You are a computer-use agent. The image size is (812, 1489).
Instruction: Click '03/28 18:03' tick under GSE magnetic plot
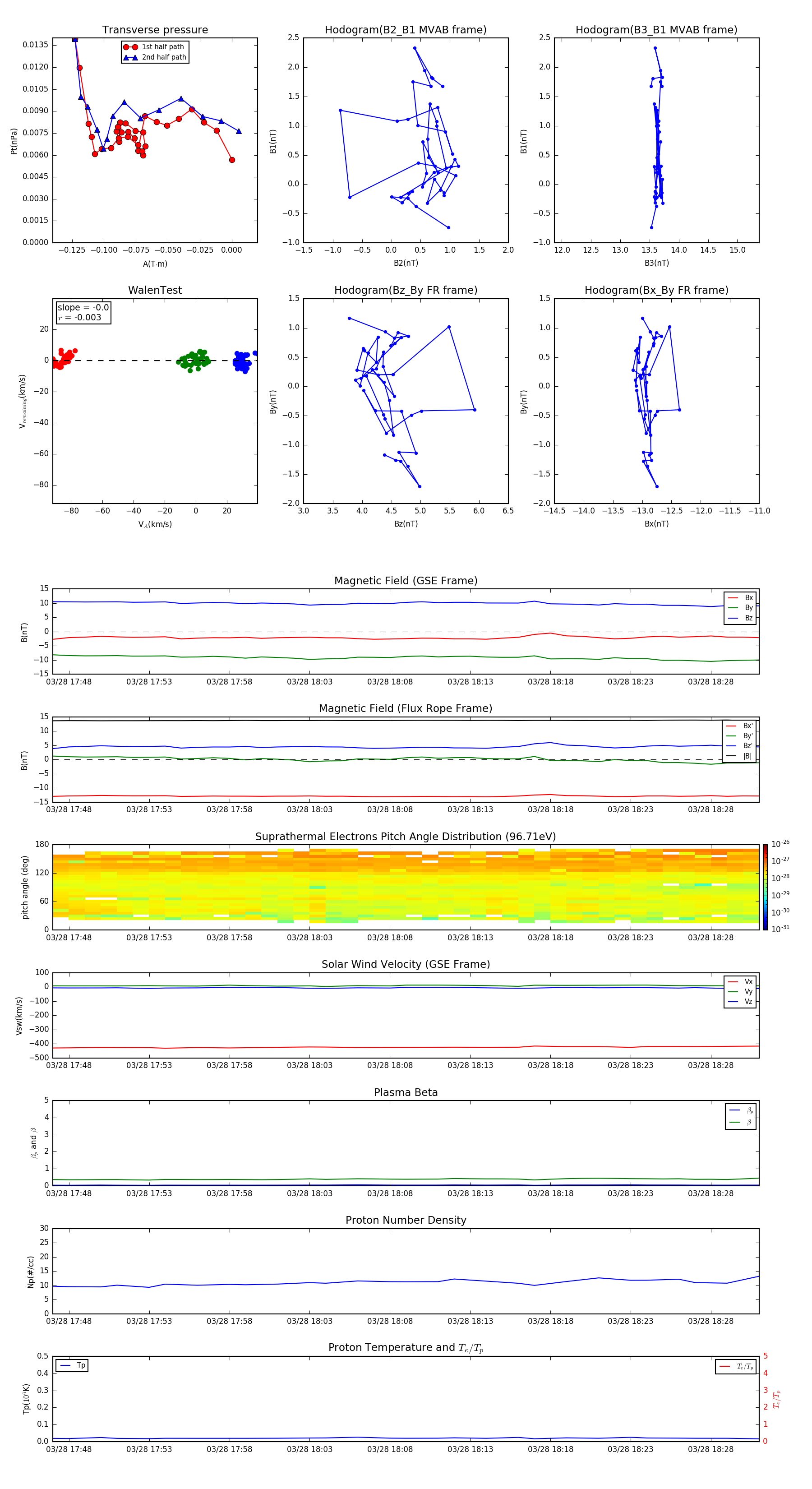[310, 682]
